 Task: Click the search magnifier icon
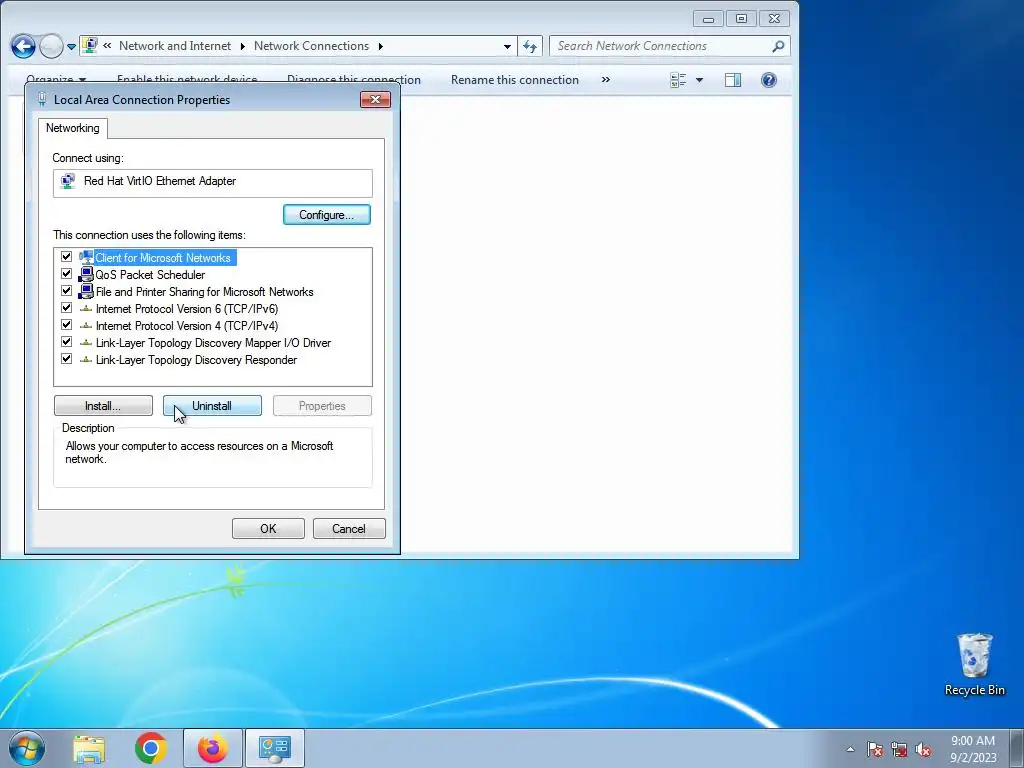point(778,46)
